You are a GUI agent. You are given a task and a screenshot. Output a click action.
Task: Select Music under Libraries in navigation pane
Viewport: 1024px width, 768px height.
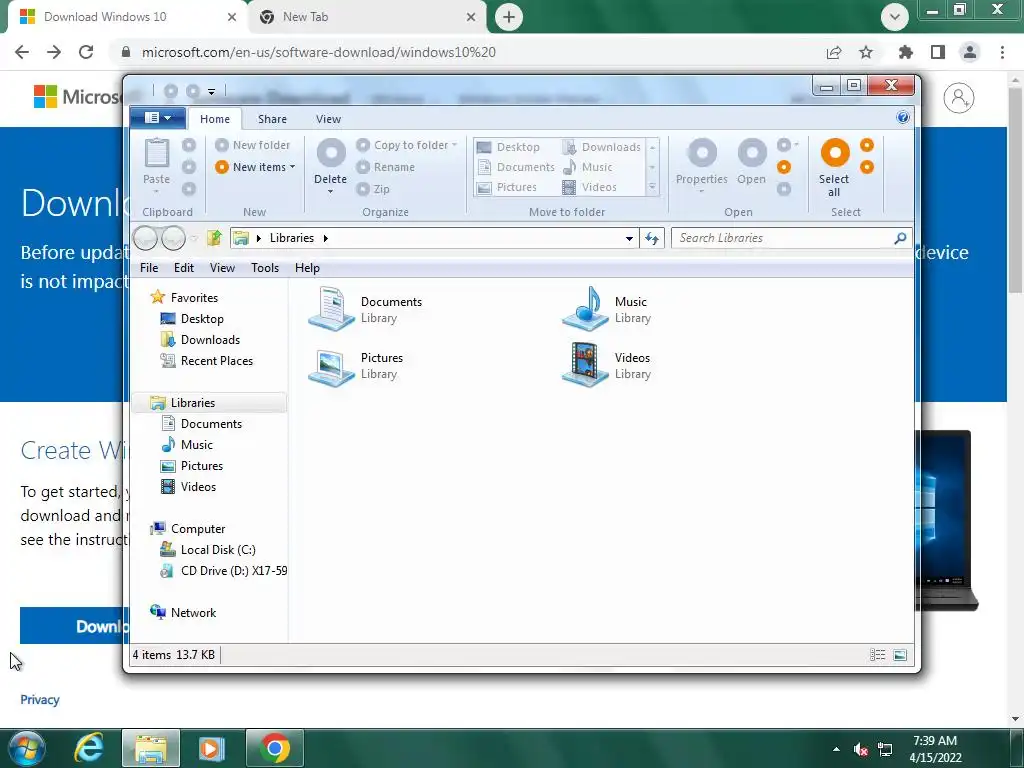[187, 445]
